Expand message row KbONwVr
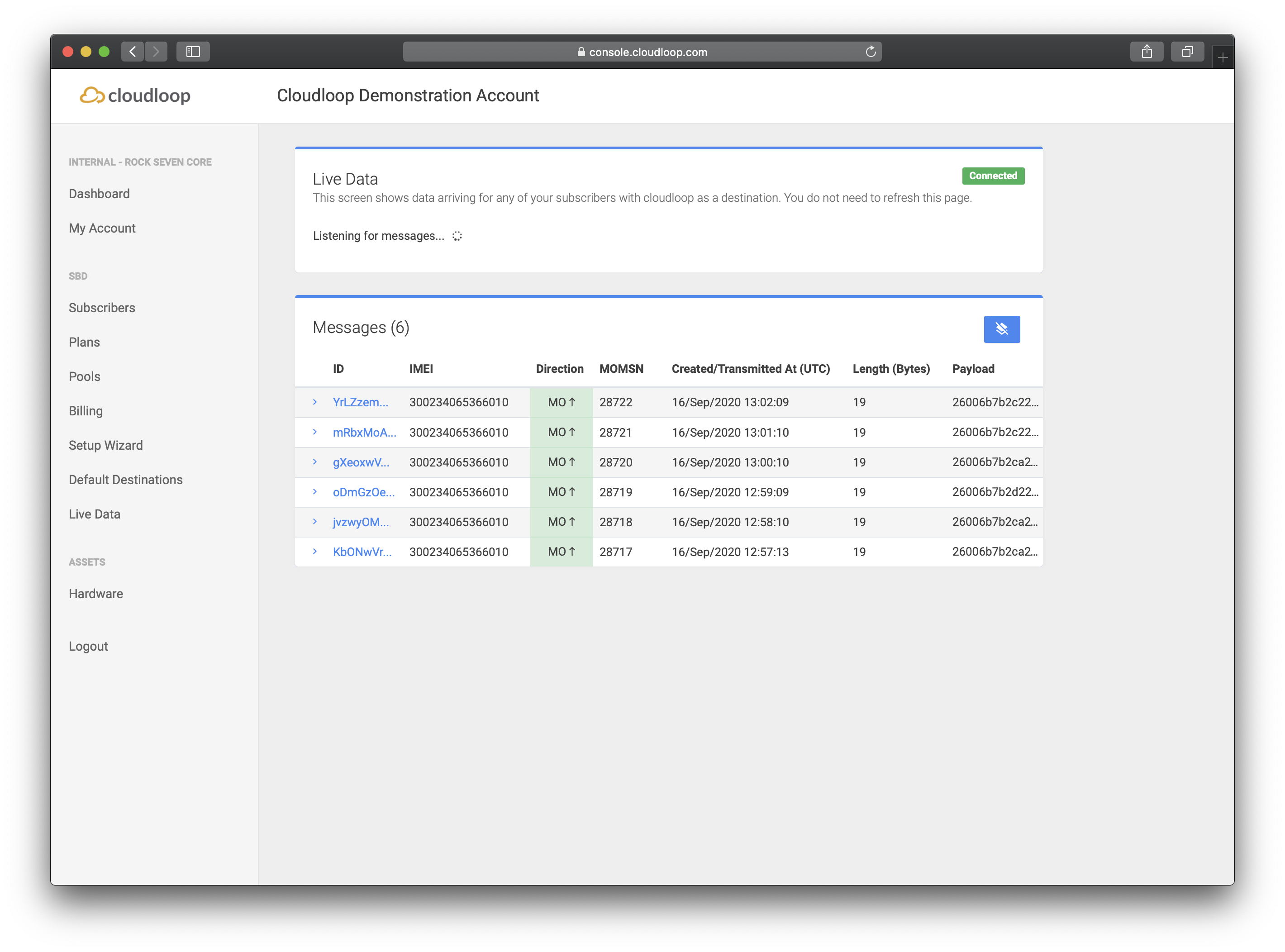This screenshot has width=1285, height=952. (x=314, y=552)
